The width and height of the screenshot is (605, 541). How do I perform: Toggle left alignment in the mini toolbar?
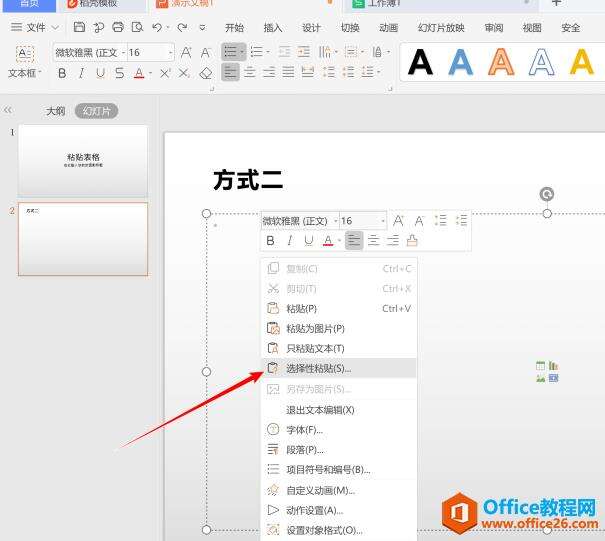coord(354,240)
